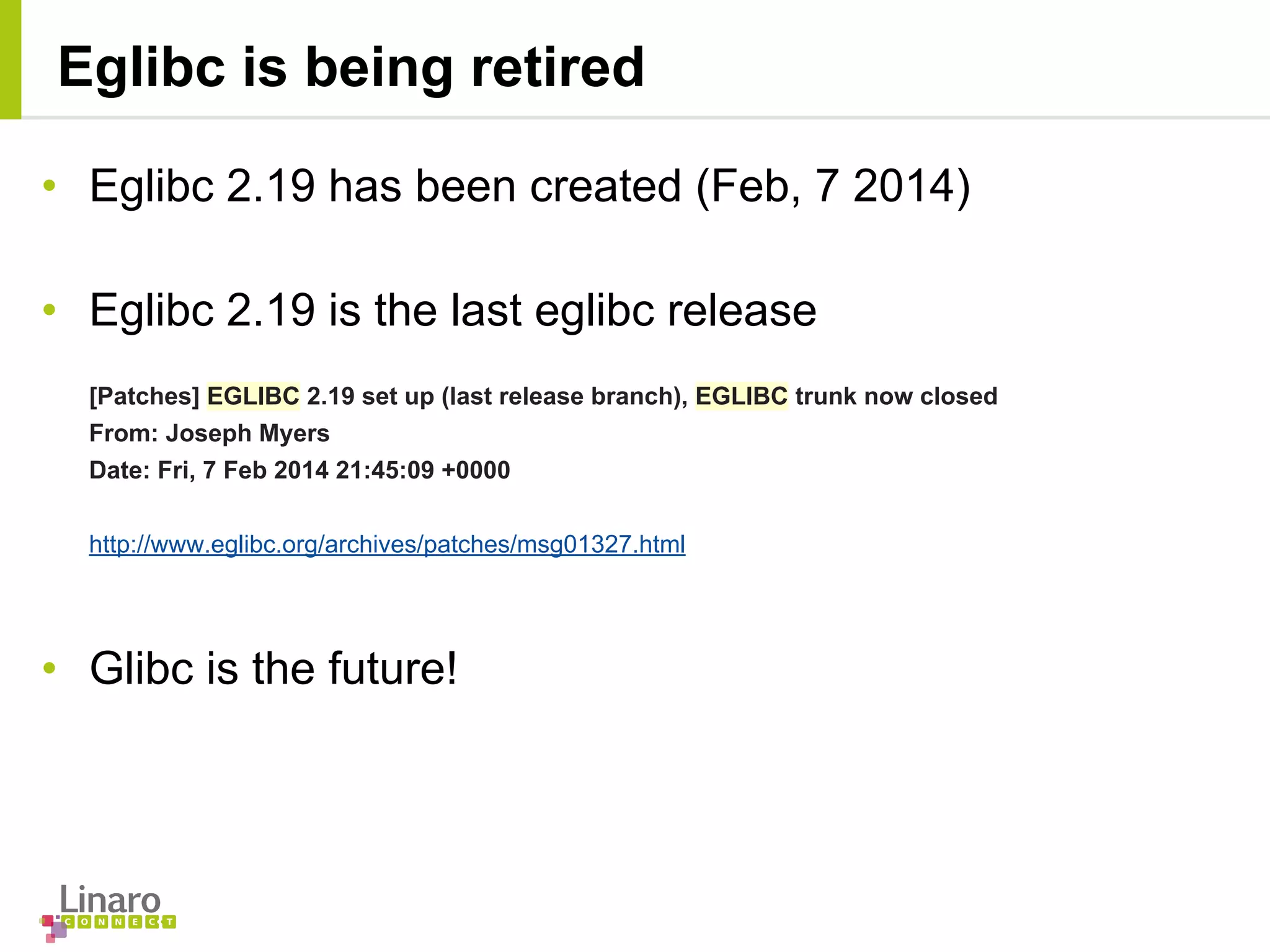
Task: Open the eglibc.org msg01327 archive link
Action: 387,544
